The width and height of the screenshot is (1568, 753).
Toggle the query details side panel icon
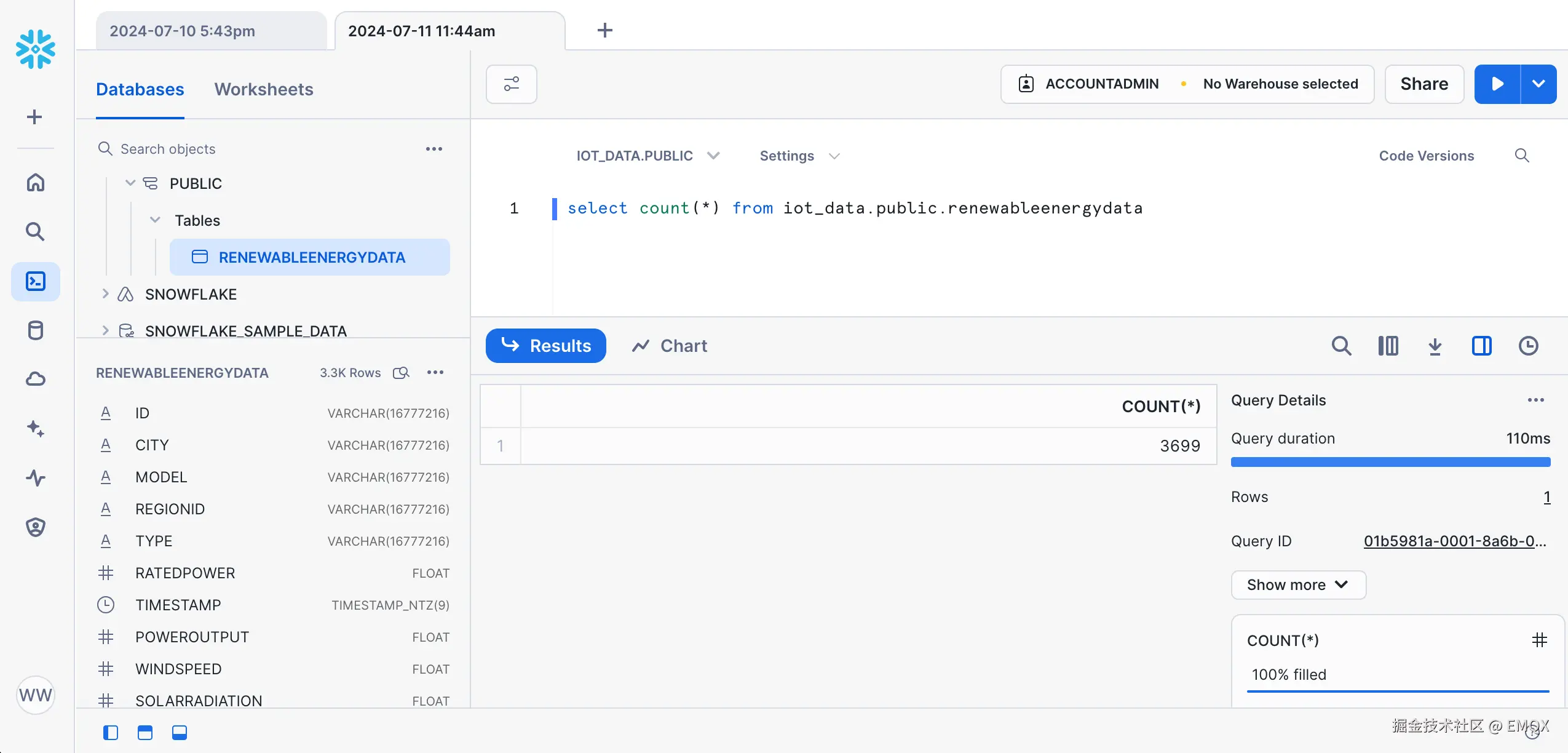tap(1482, 346)
